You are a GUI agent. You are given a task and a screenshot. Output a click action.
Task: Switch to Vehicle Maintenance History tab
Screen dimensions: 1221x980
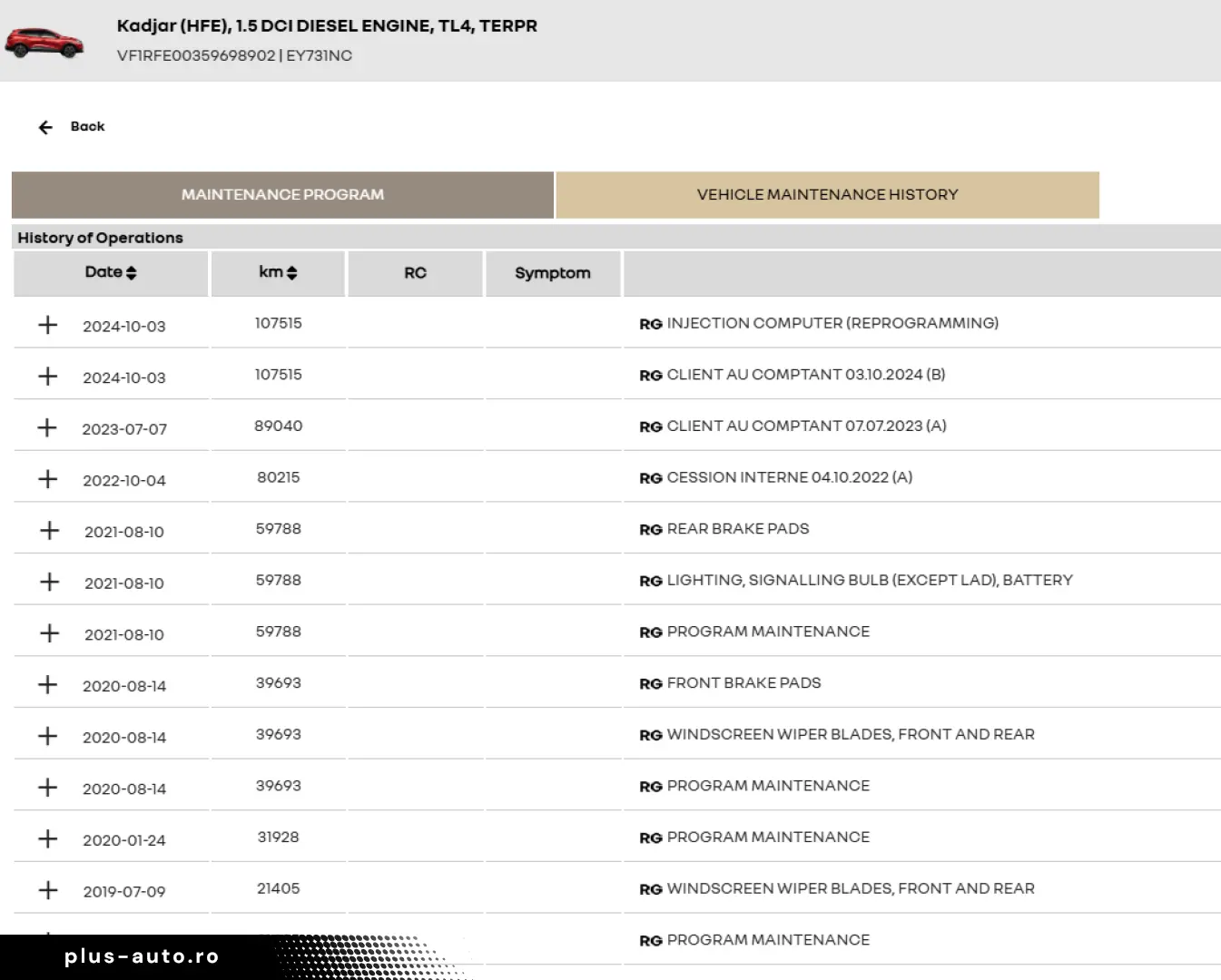827,195
